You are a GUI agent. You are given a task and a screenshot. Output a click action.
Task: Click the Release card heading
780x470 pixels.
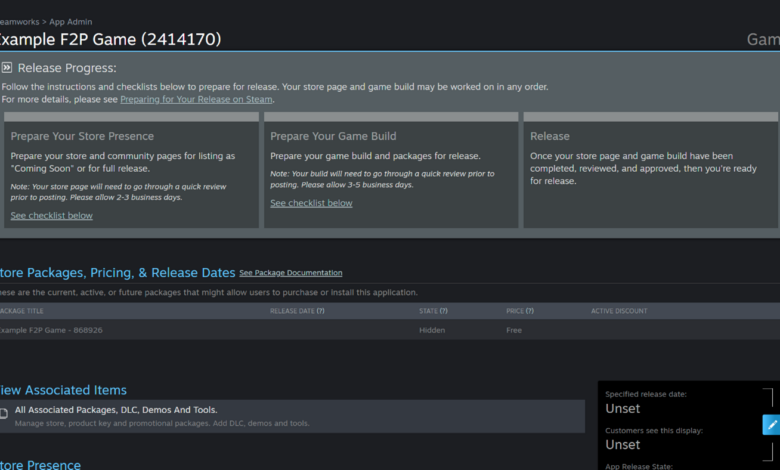(550, 136)
